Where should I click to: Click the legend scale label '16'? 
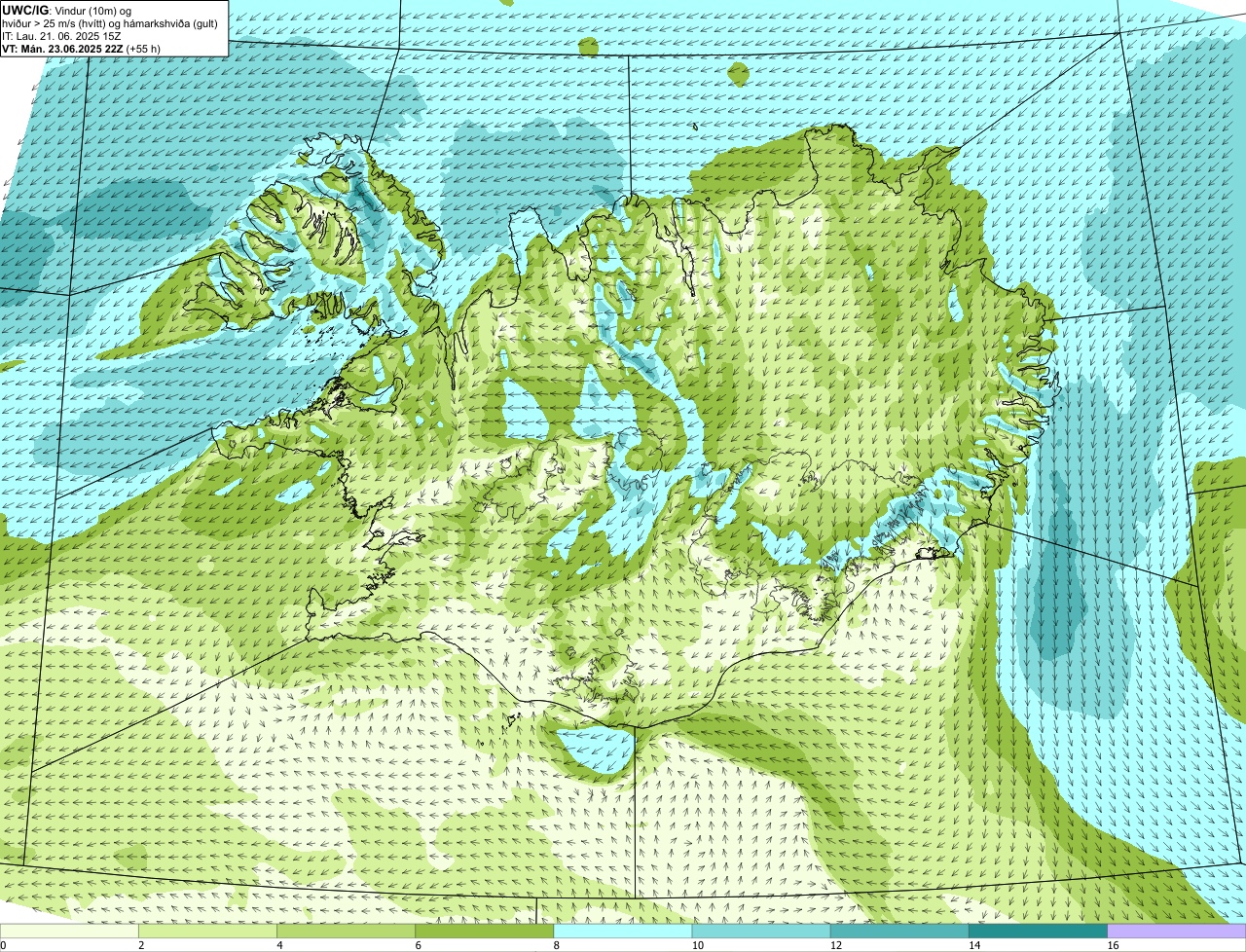[1113, 945]
